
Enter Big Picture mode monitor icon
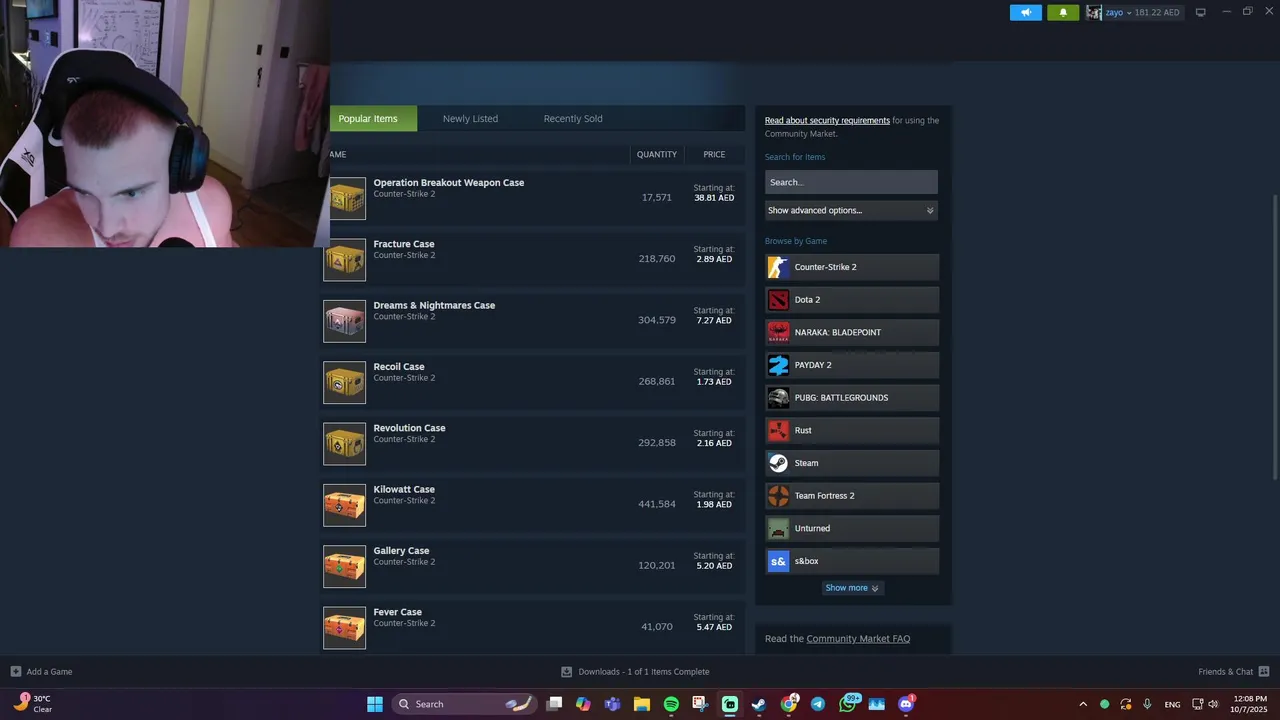1201,12
